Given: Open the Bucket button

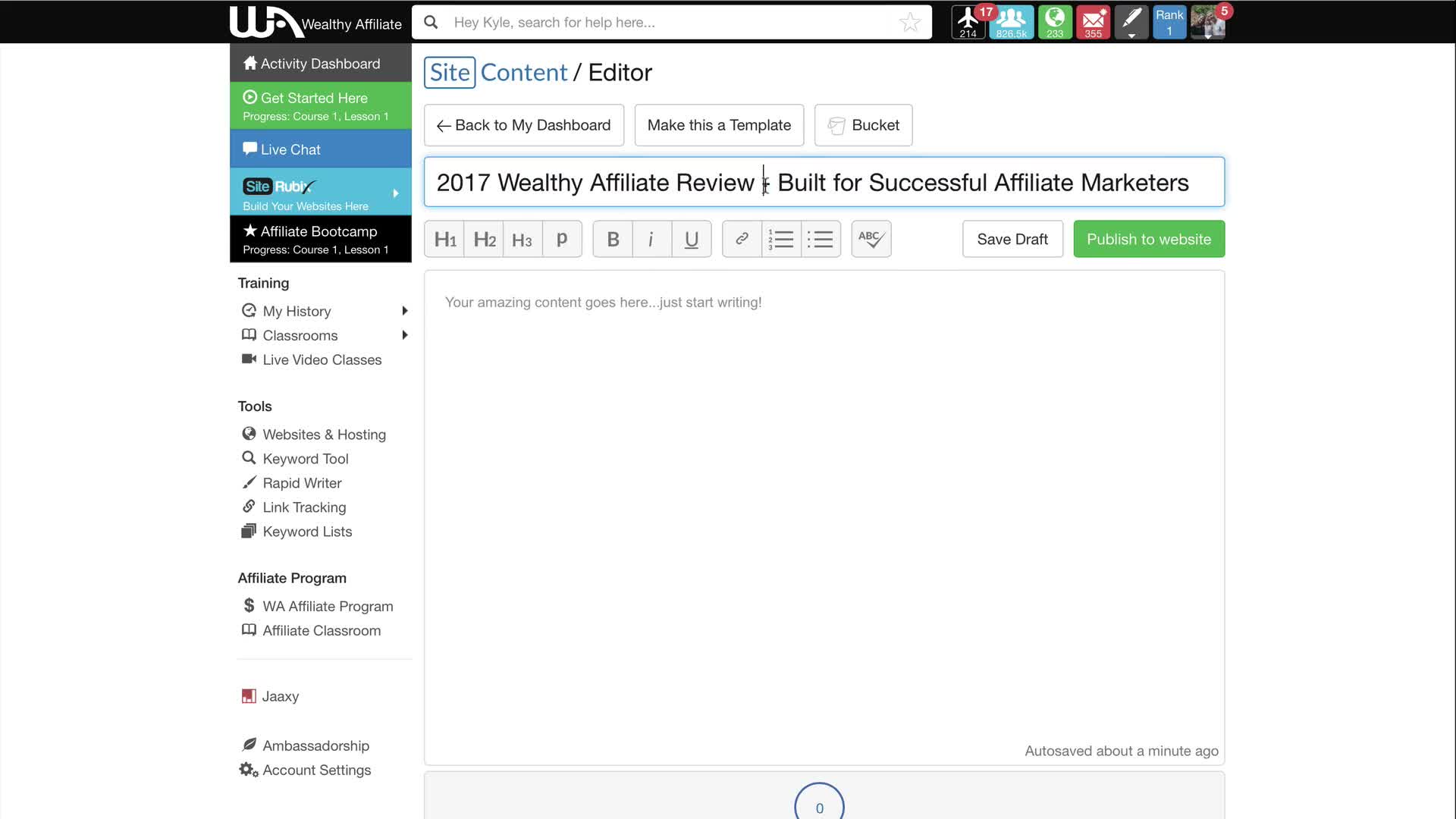Looking at the screenshot, I should (863, 125).
